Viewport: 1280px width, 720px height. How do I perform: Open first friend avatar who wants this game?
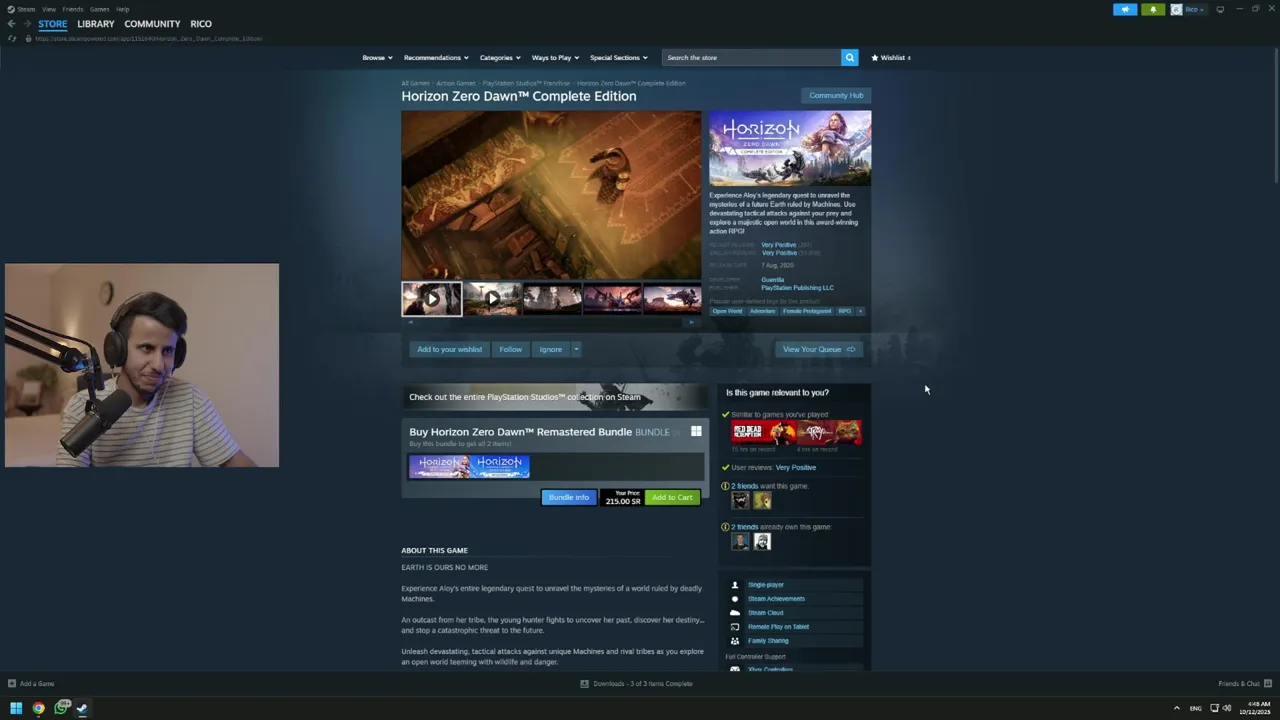tap(740, 500)
